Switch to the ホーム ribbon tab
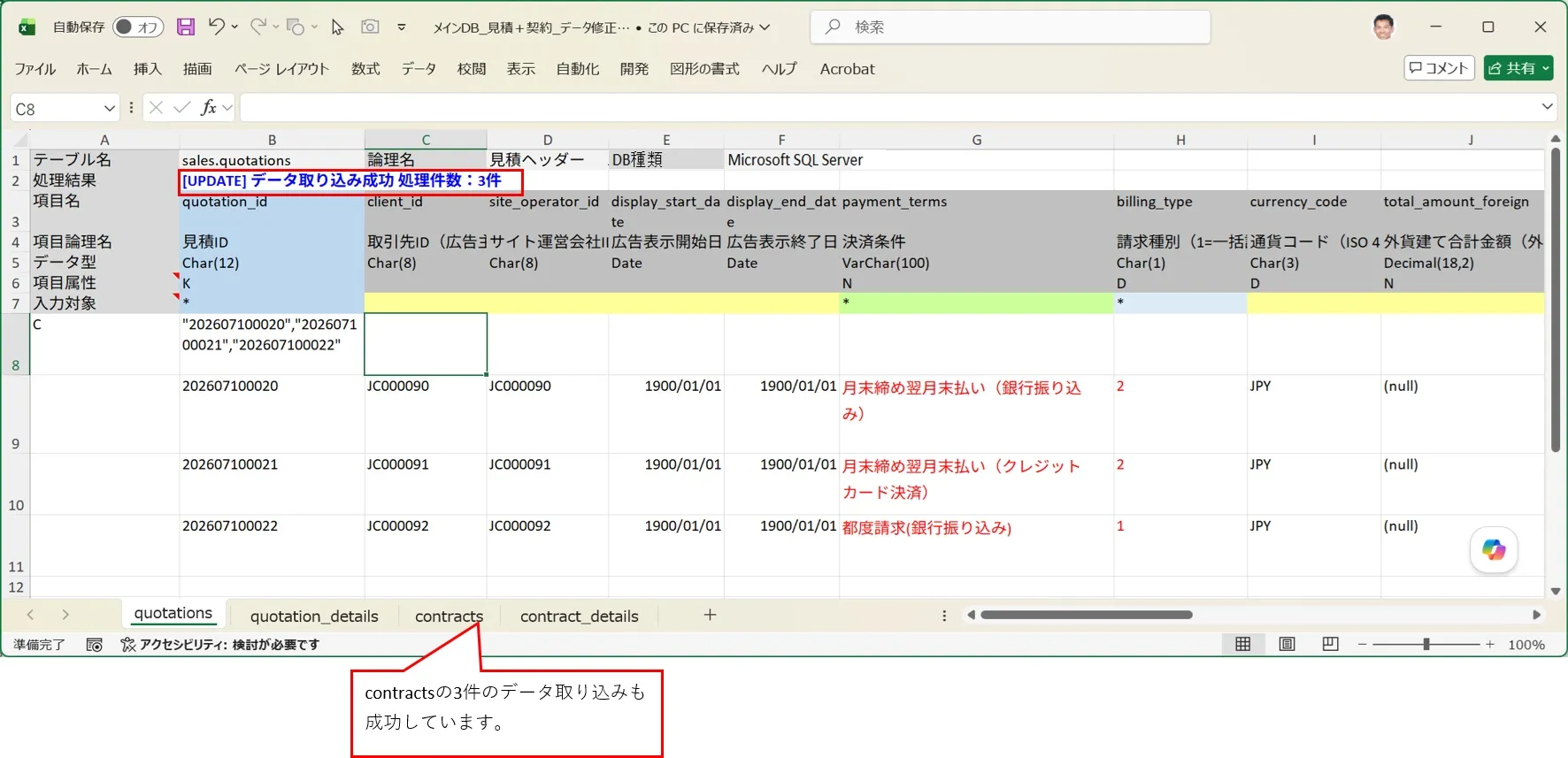The image size is (1568, 758). tap(95, 69)
